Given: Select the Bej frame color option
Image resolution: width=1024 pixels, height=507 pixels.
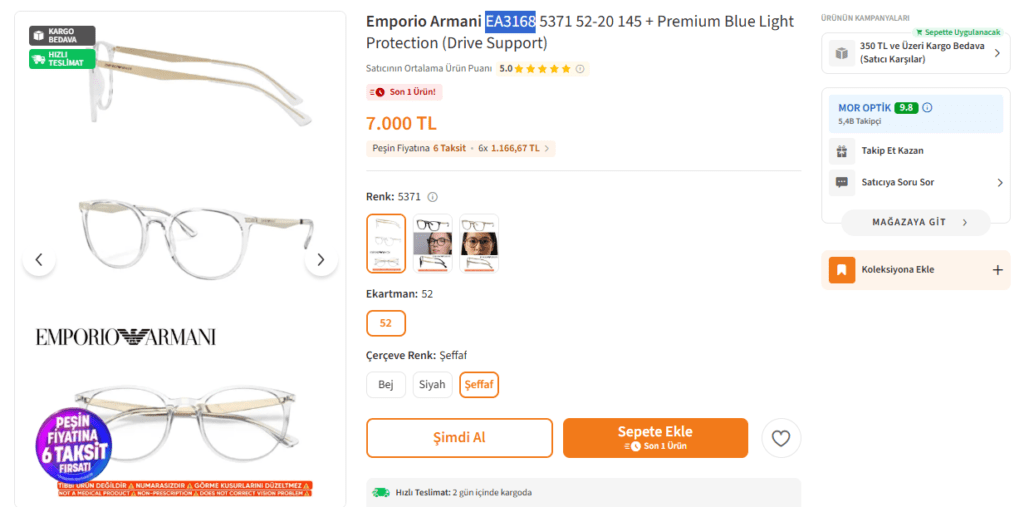Looking at the screenshot, I should (x=386, y=385).
